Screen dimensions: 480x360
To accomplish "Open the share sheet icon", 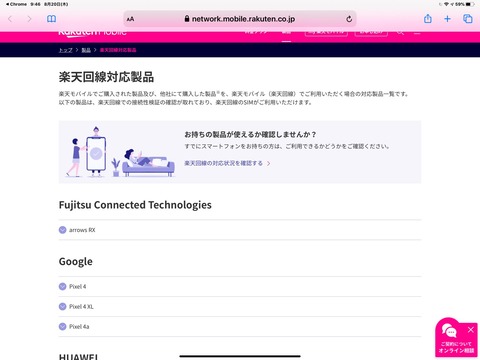I will [428, 19].
